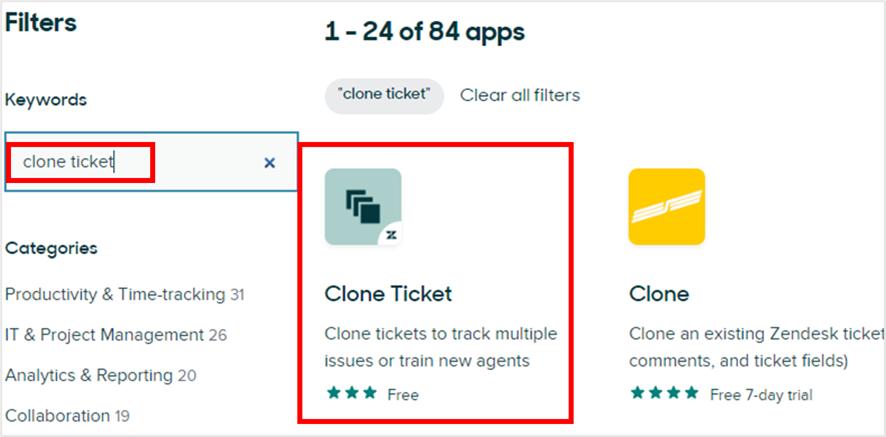The width and height of the screenshot is (886, 437).
Task: Click the Clone Ticket description text
Action: [x=441, y=346]
